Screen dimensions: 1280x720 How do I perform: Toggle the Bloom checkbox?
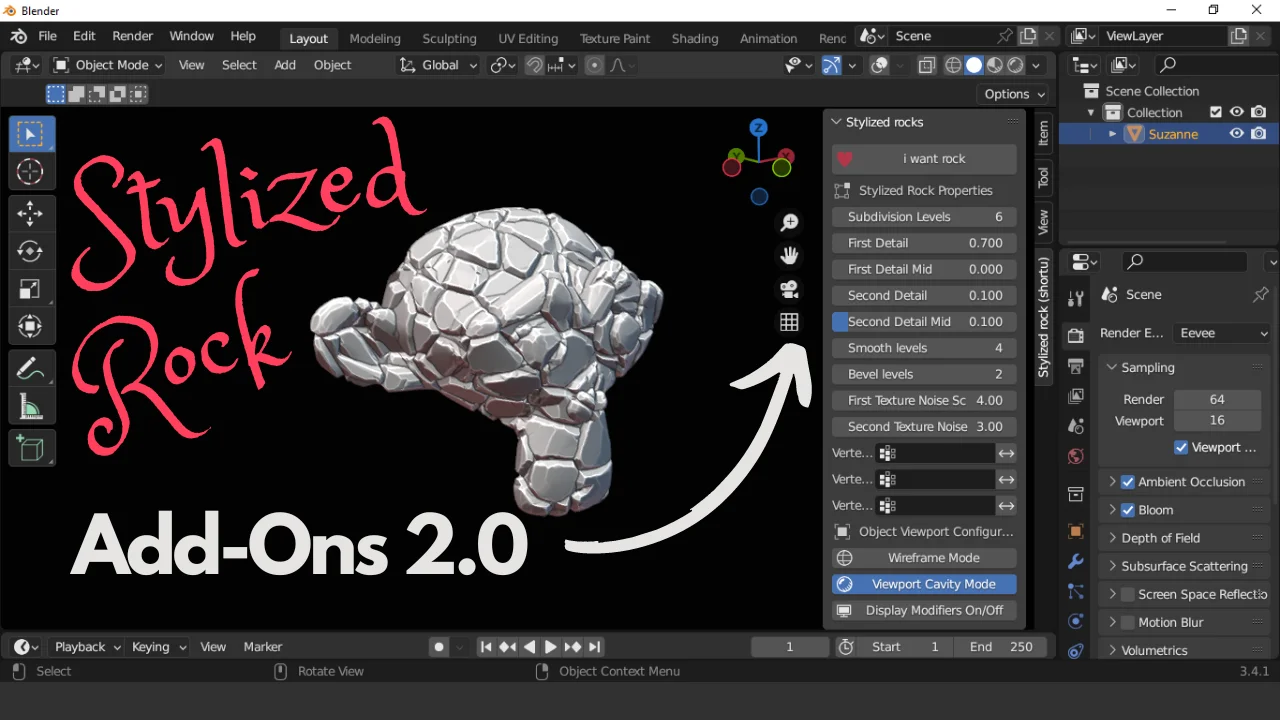pyautogui.click(x=1128, y=510)
